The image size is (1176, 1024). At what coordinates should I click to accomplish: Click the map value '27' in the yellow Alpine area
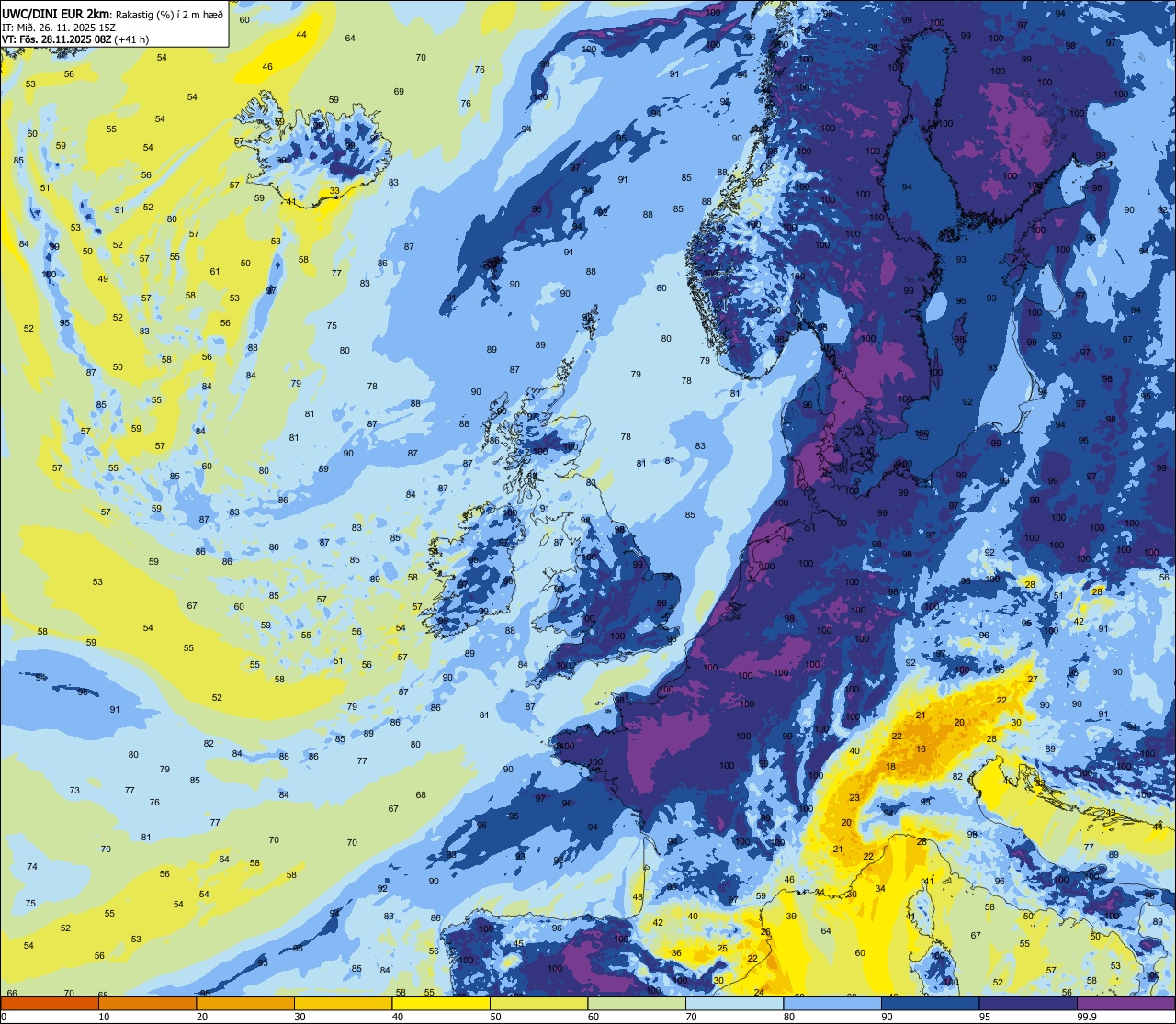pos(1033,680)
